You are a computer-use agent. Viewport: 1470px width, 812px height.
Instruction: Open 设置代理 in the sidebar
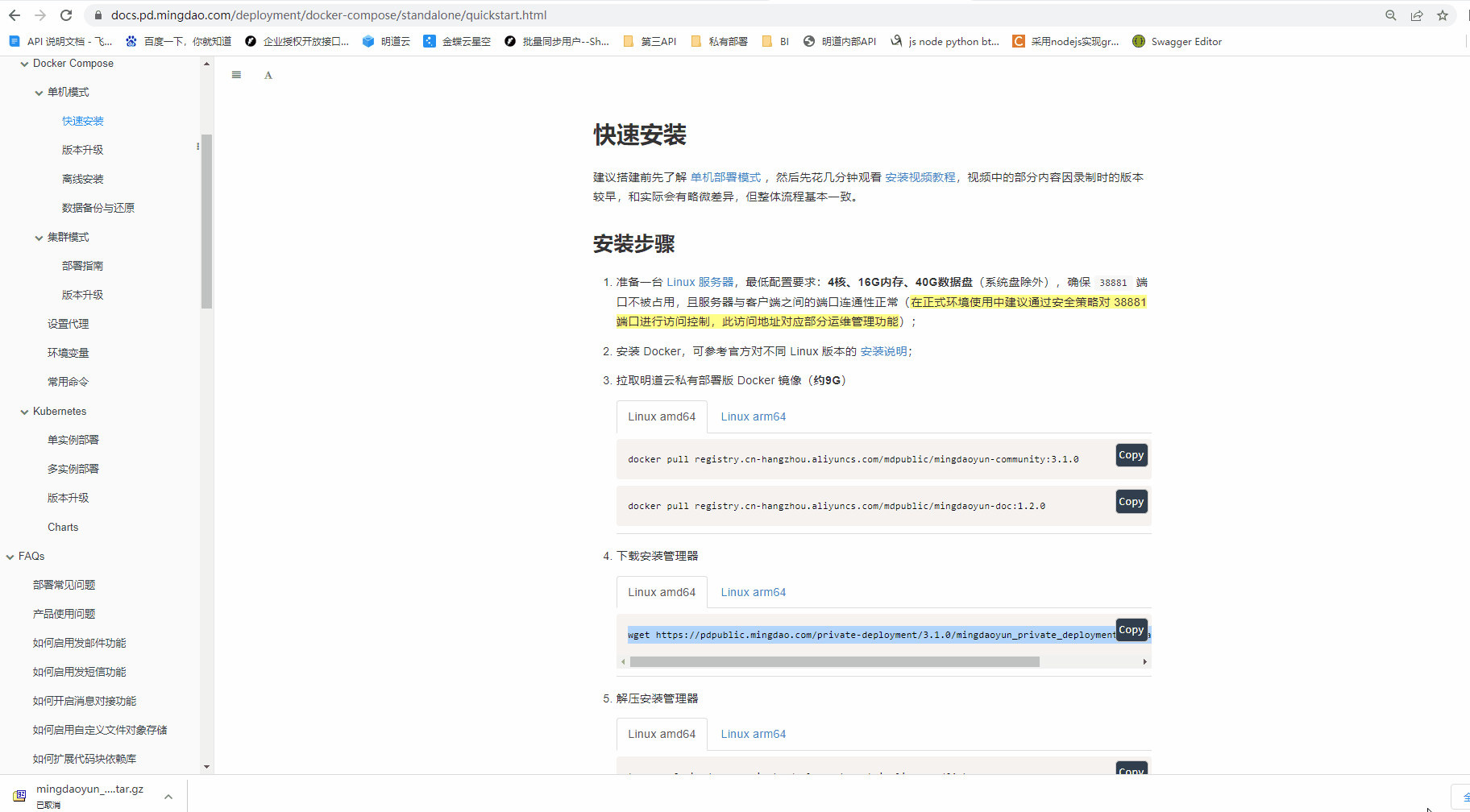coord(69,324)
